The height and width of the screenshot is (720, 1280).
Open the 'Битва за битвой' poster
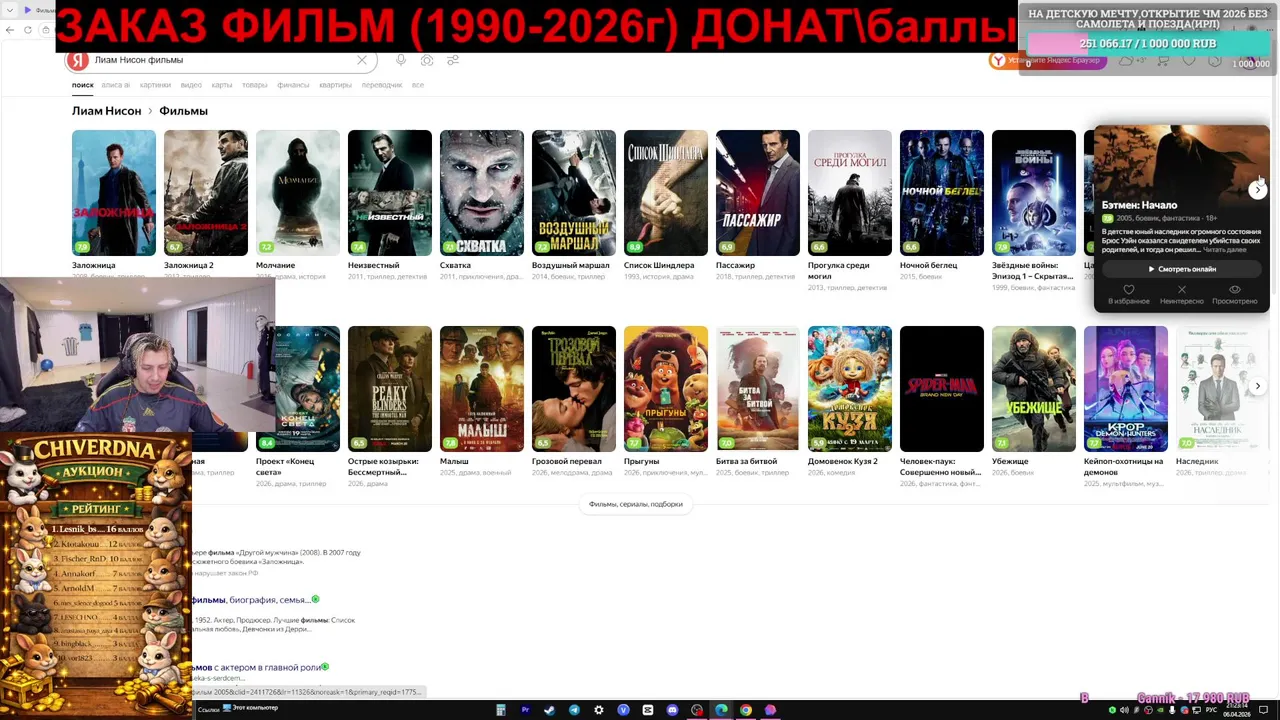coord(758,389)
